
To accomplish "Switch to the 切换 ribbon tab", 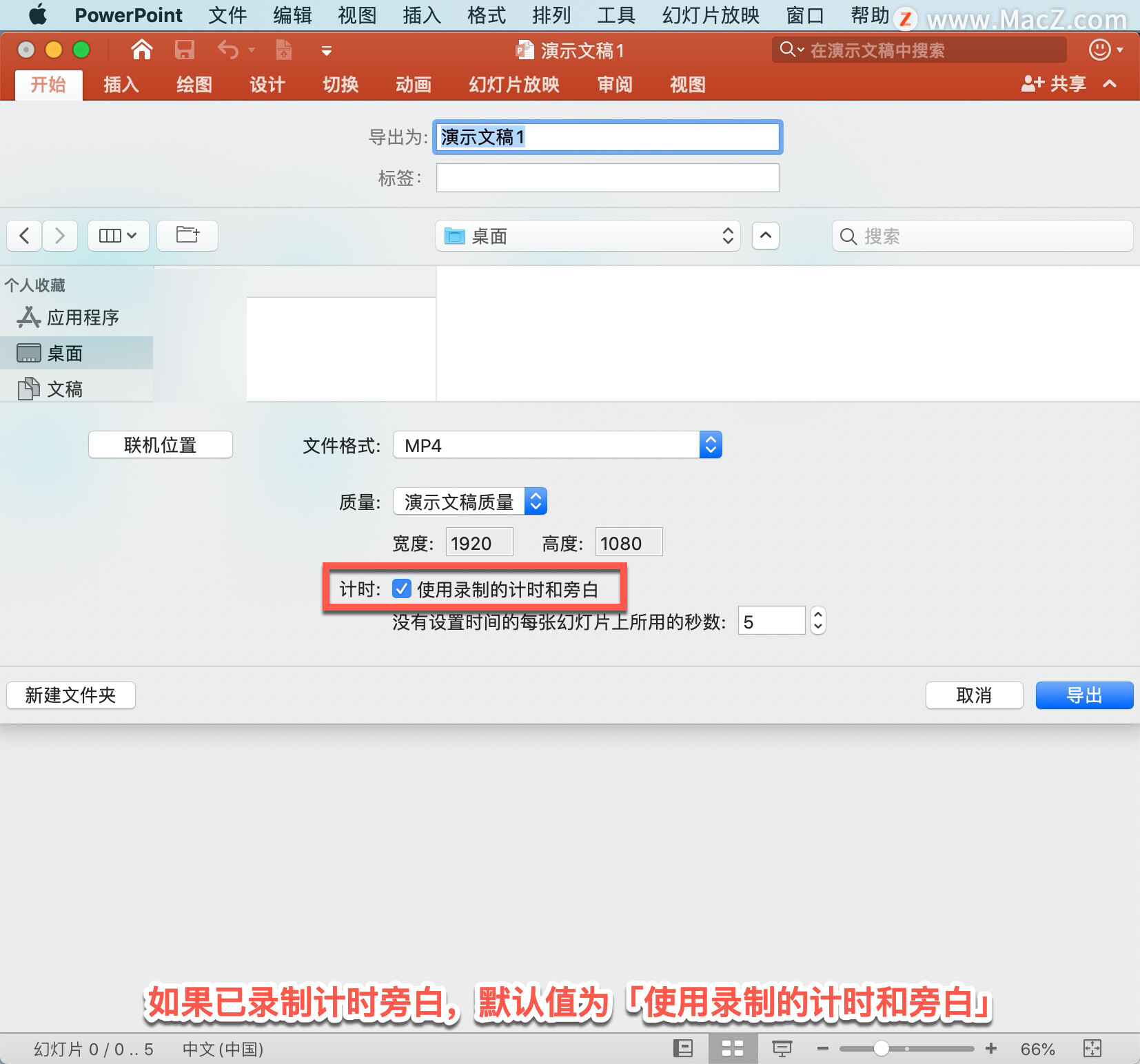I will tap(340, 85).
